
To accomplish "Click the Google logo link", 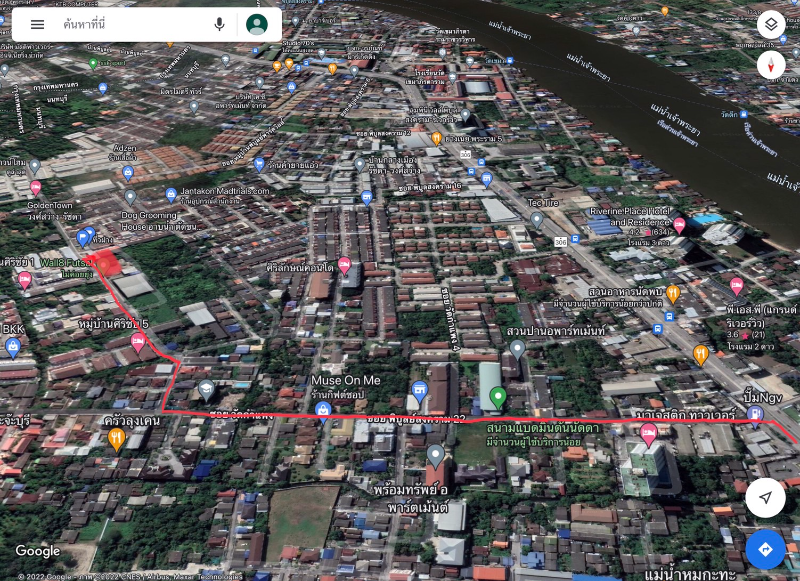I will point(38,551).
